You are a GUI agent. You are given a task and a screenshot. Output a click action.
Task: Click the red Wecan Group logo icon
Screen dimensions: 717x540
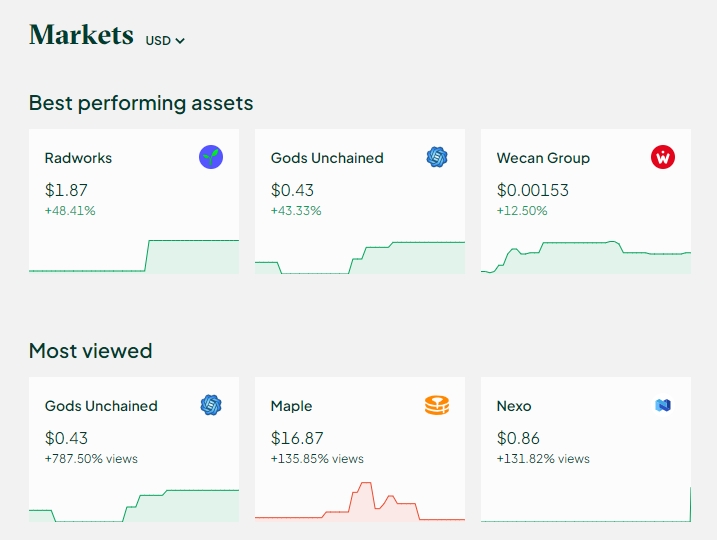(662, 157)
